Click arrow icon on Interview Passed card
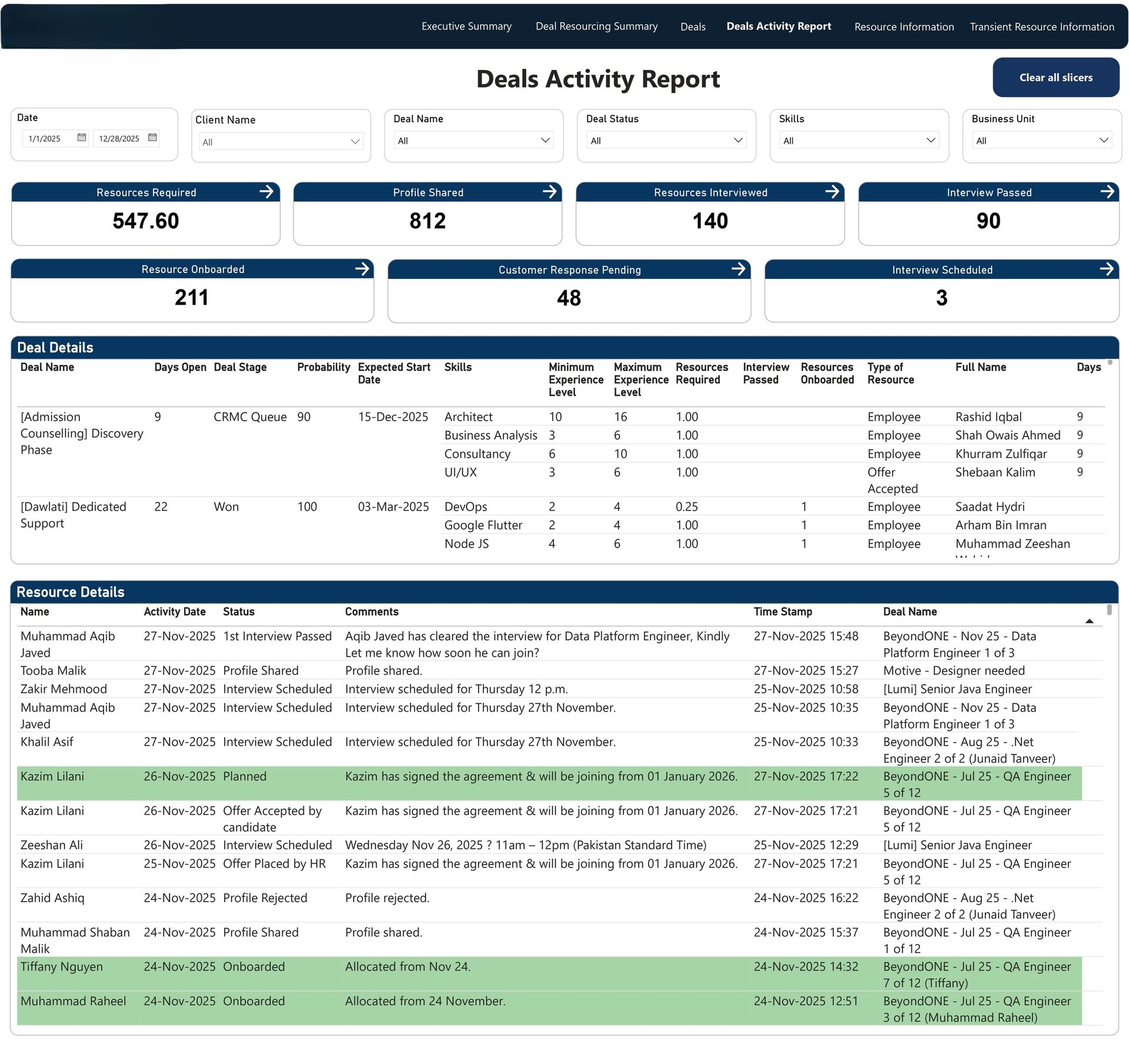The image size is (1129, 1064). point(1107,192)
